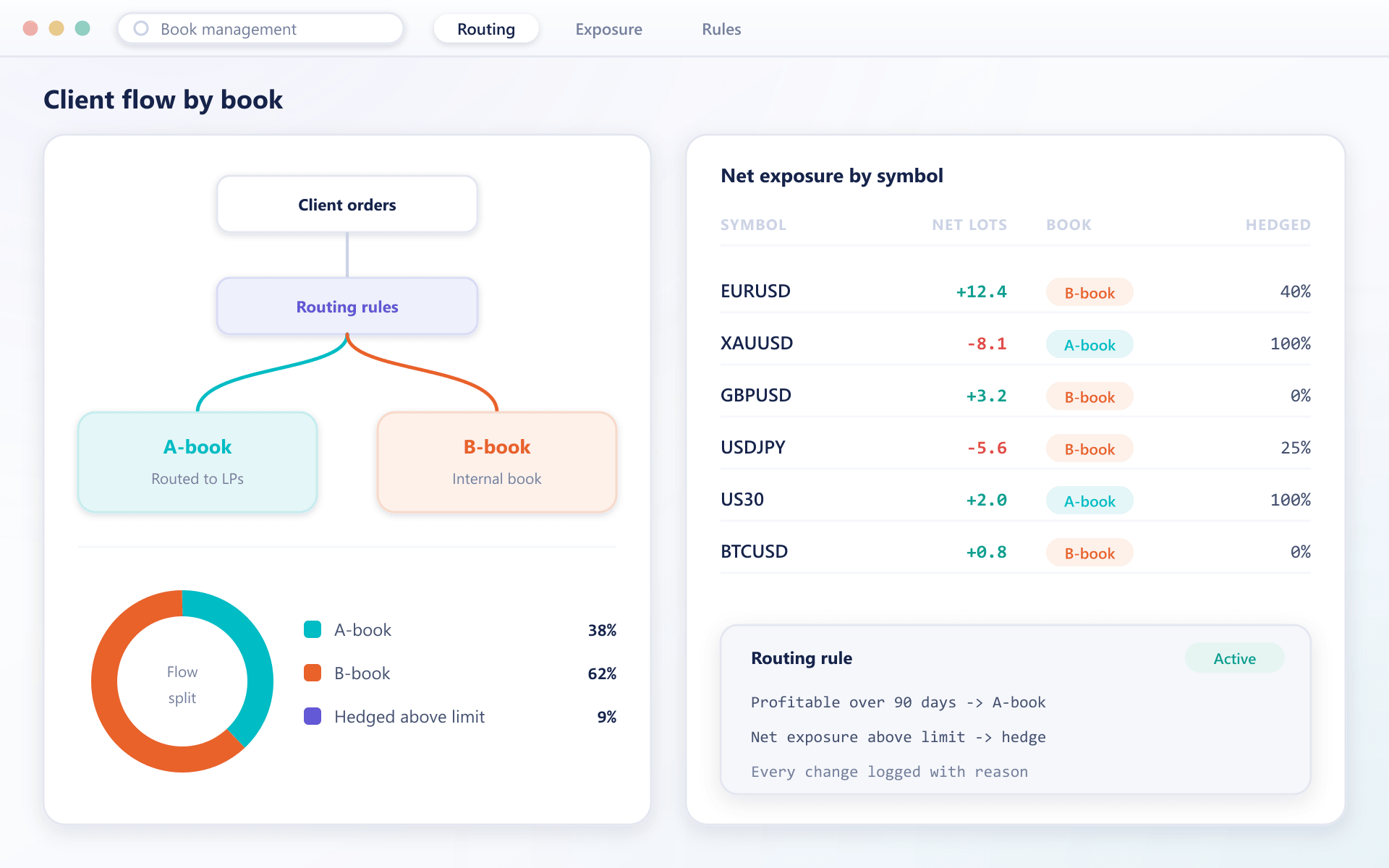The image size is (1389, 868).
Task: Select the BTCUSD symbol row
Action: [x=1016, y=552]
